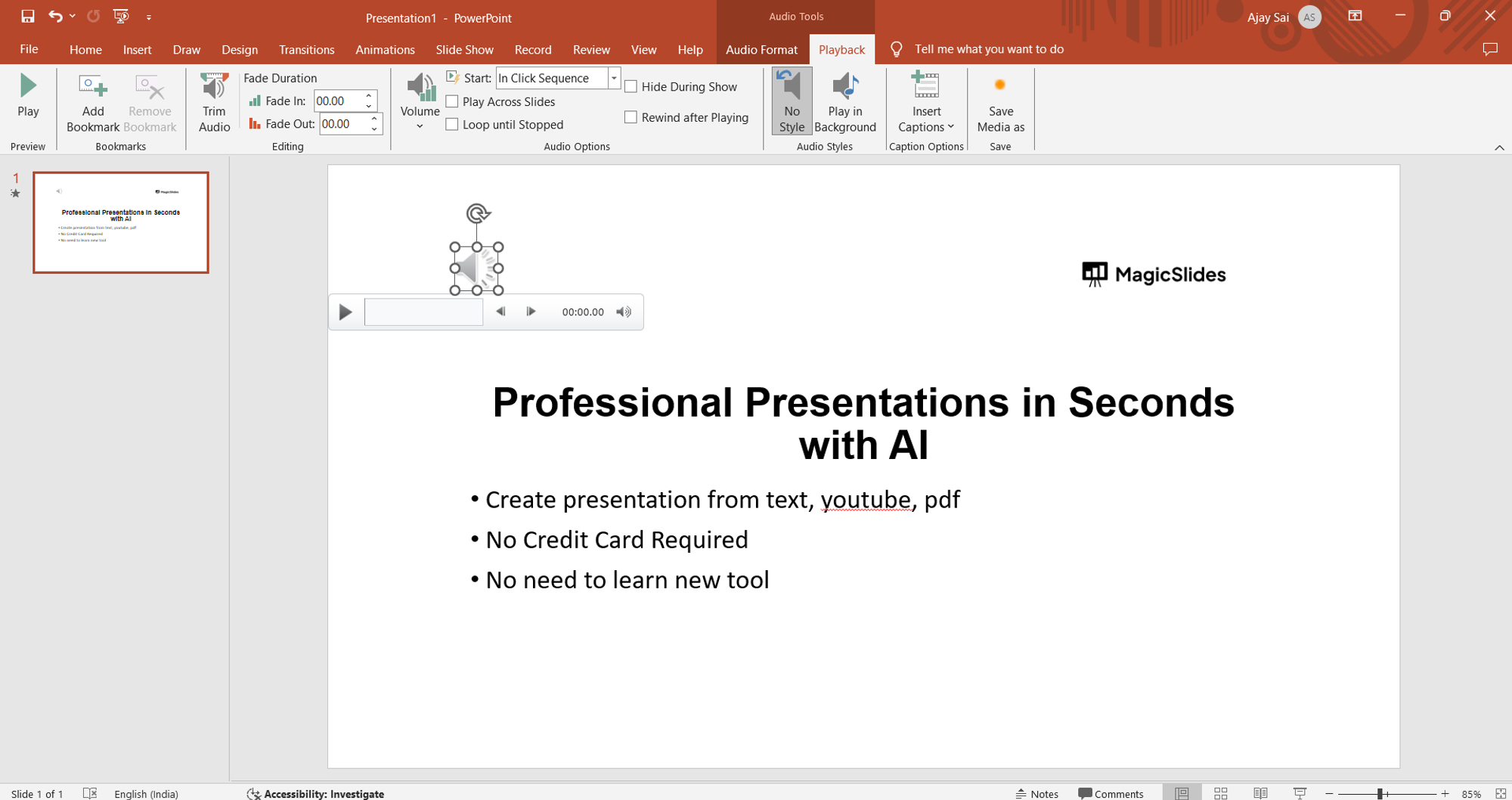Open Insert Captions dropdown
The image size is (1512, 800).
tap(926, 104)
